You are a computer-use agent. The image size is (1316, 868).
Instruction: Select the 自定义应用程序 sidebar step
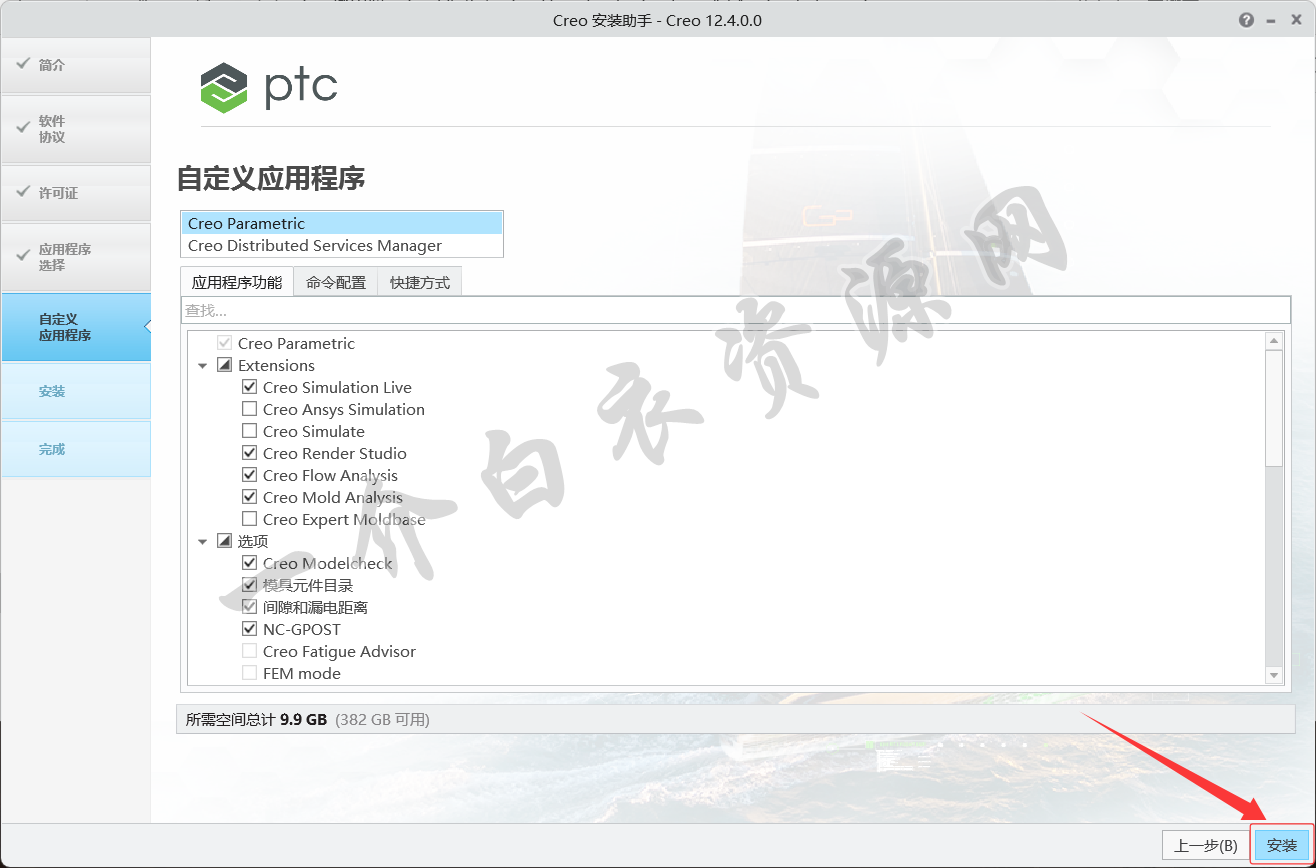[76, 327]
